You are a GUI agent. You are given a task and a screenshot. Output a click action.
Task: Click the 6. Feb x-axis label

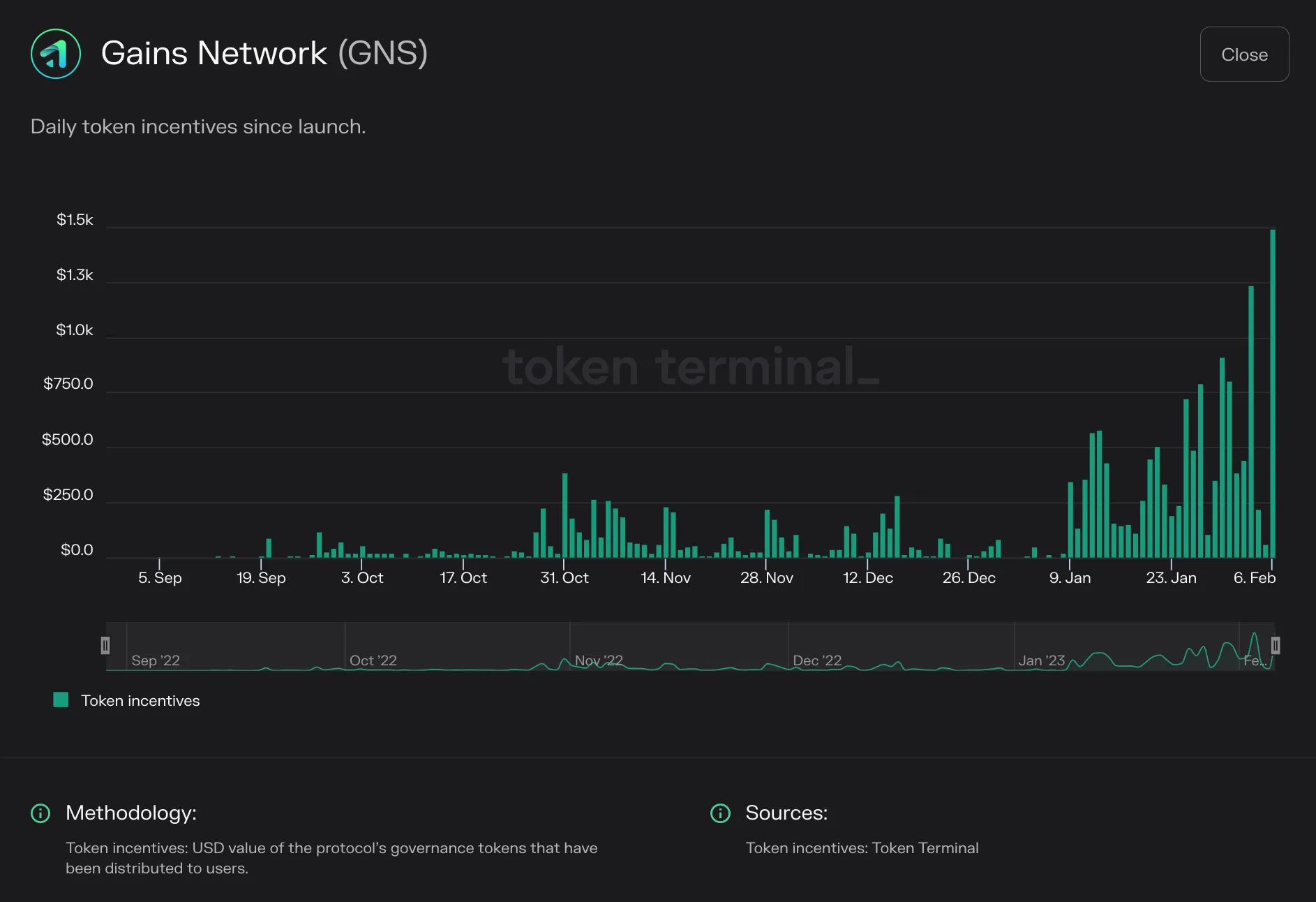[1255, 578]
